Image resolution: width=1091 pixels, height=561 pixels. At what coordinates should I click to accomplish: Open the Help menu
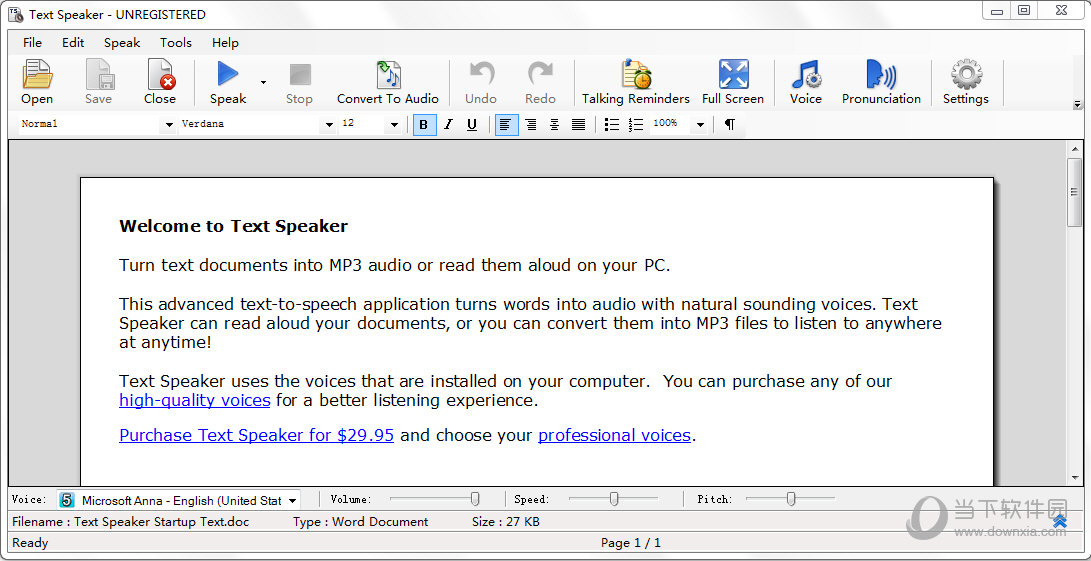click(225, 42)
